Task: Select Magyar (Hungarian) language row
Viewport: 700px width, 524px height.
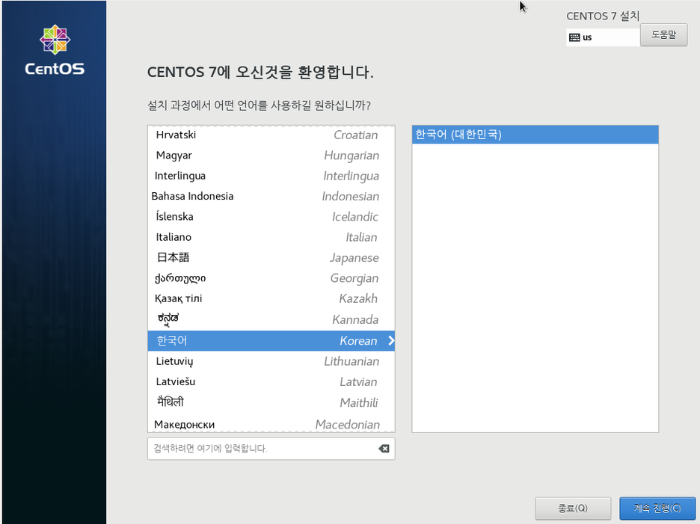Action: (271, 155)
